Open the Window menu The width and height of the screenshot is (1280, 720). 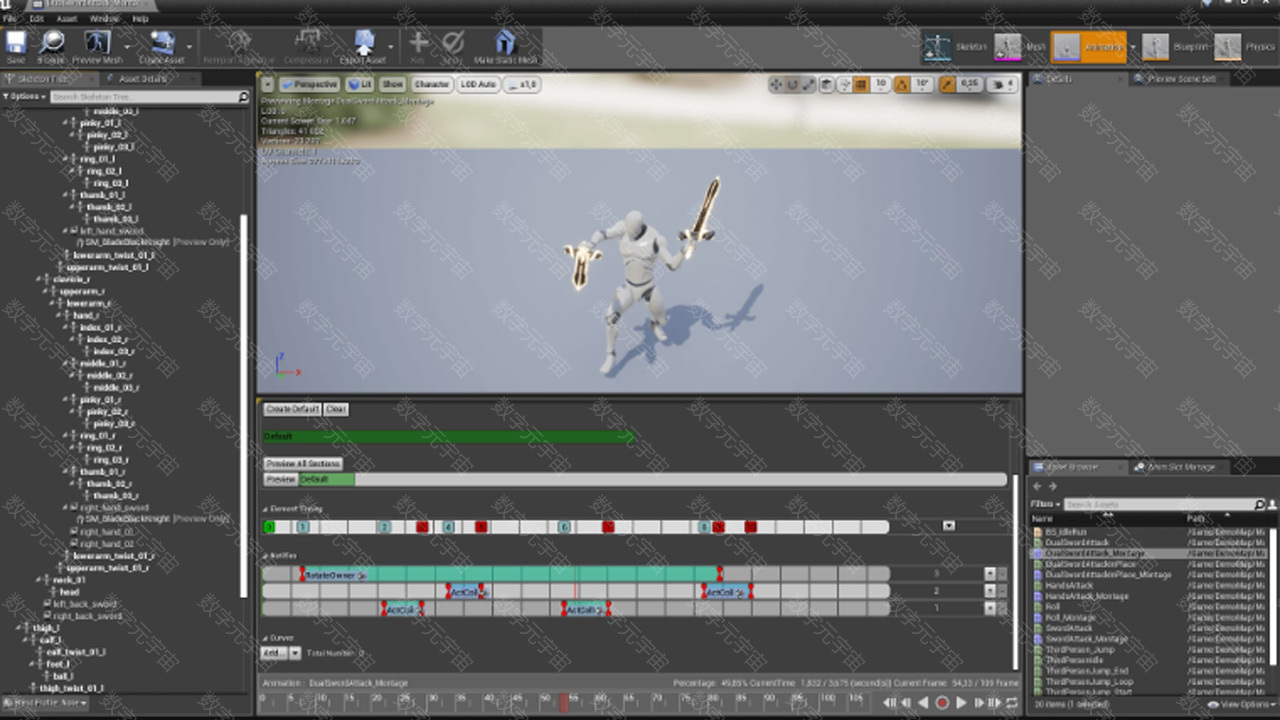coord(104,18)
